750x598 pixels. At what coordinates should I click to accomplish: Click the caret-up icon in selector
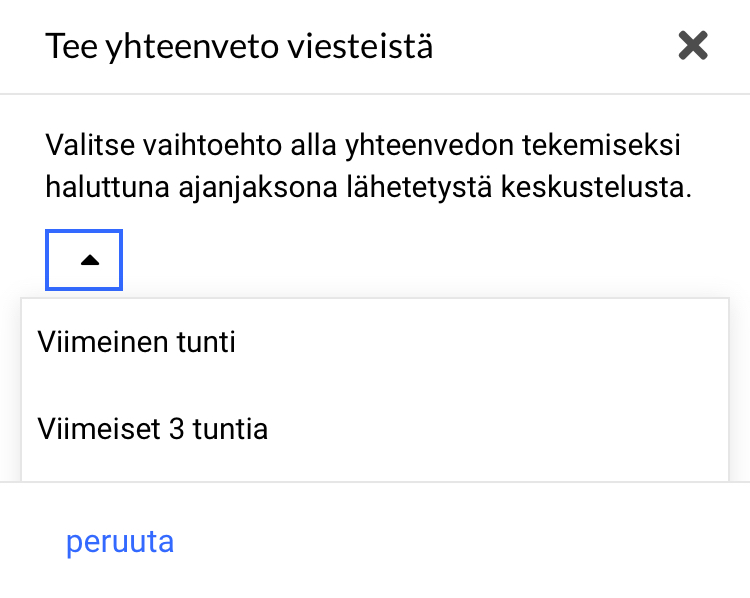[90, 260]
